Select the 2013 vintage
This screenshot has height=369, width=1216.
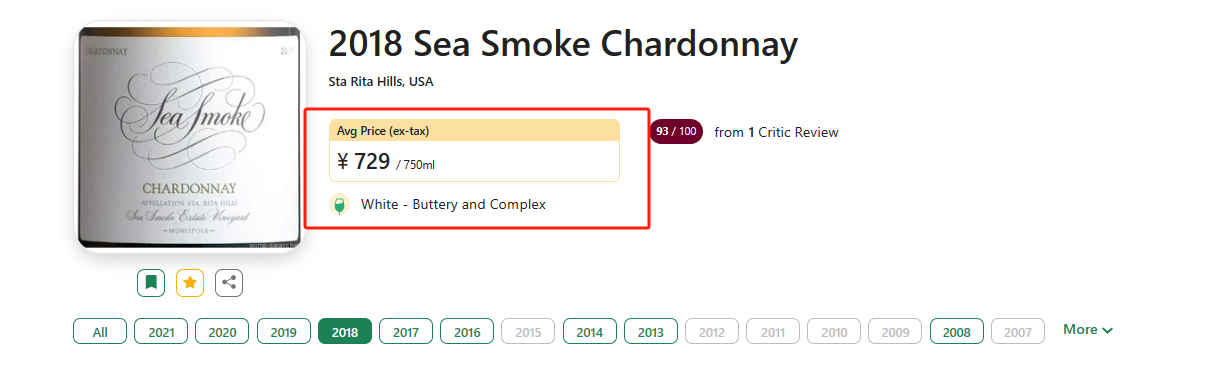point(651,332)
